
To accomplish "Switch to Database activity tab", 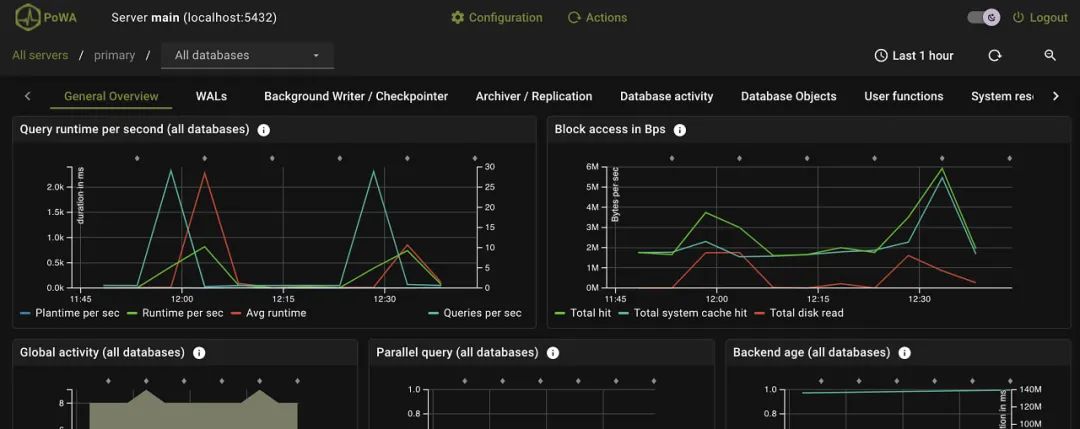I will pyautogui.click(x=666, y=96).
